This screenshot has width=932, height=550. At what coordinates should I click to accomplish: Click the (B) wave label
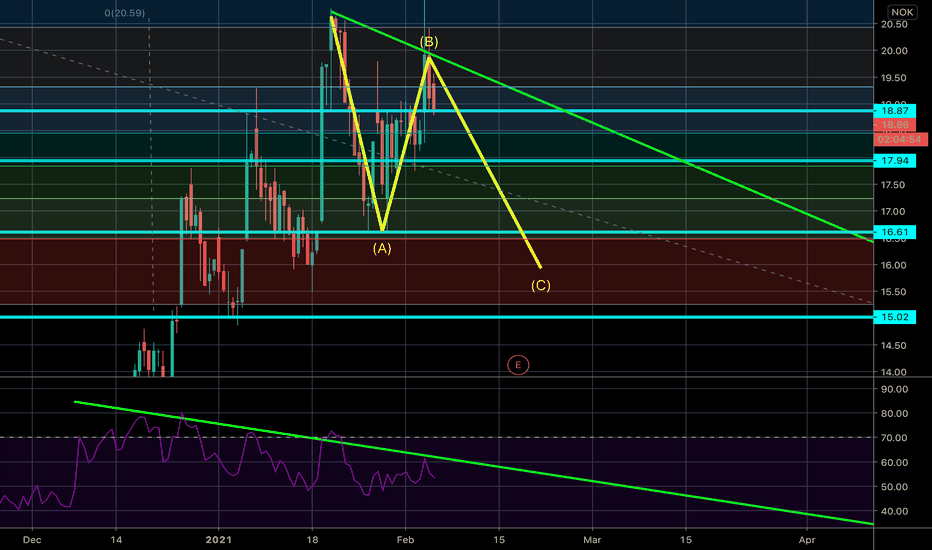click(429, 42)
